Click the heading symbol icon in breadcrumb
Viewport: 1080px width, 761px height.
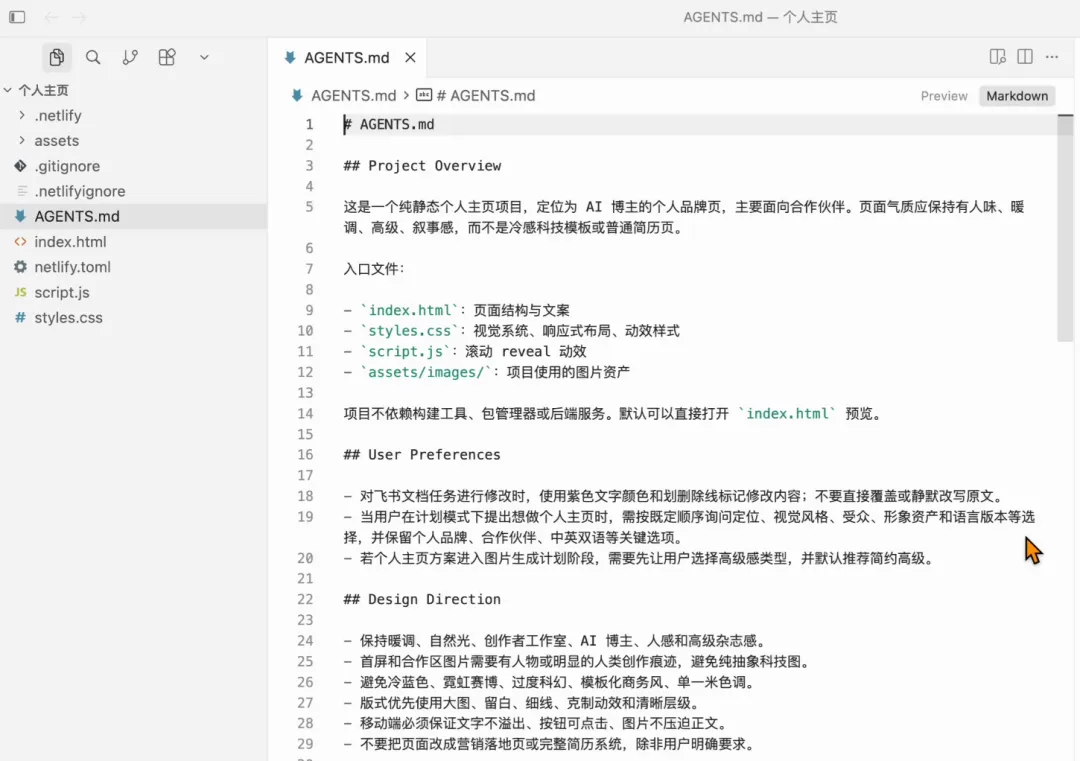[x=424, y=95]
